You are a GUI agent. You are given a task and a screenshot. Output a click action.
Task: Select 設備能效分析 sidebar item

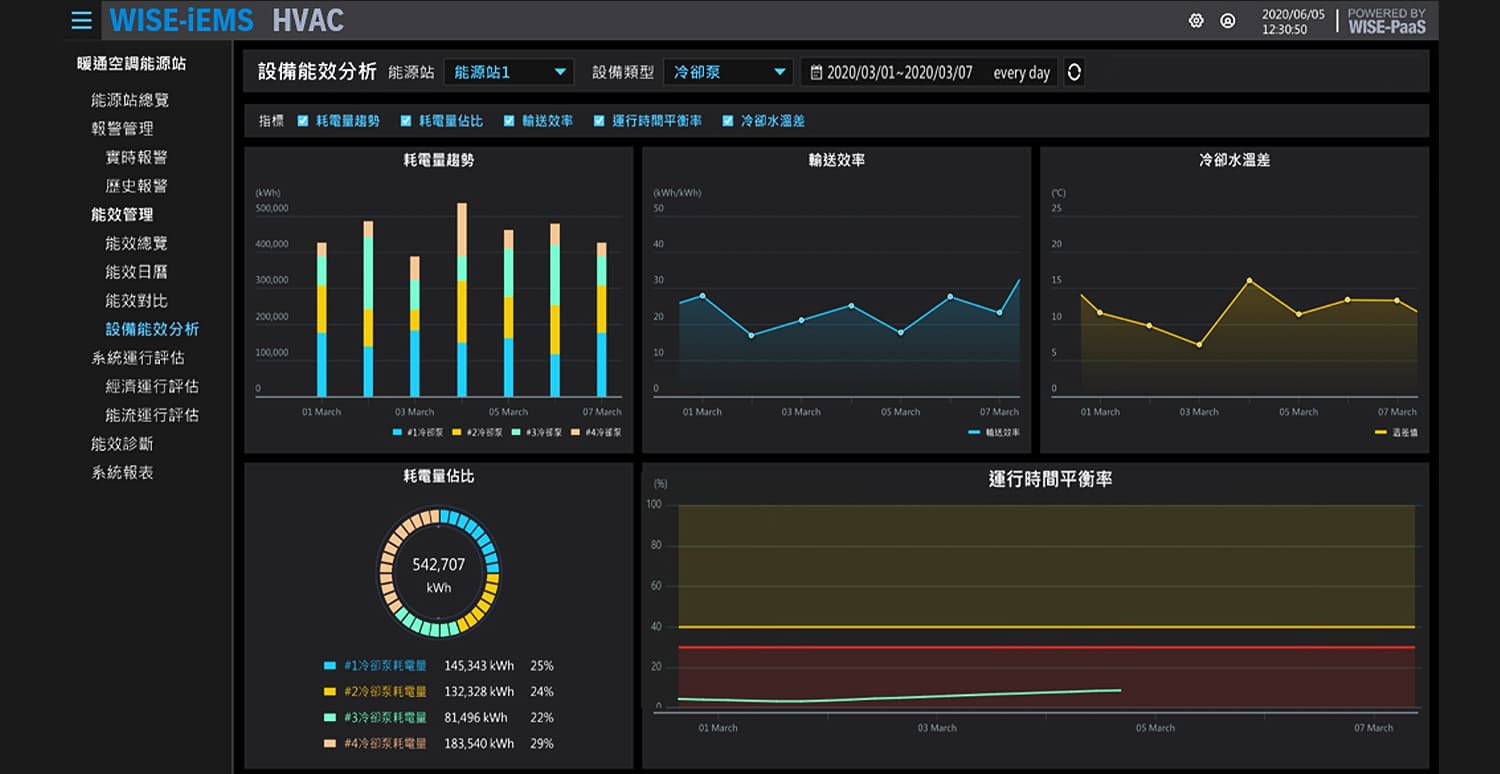pos(152,329)
